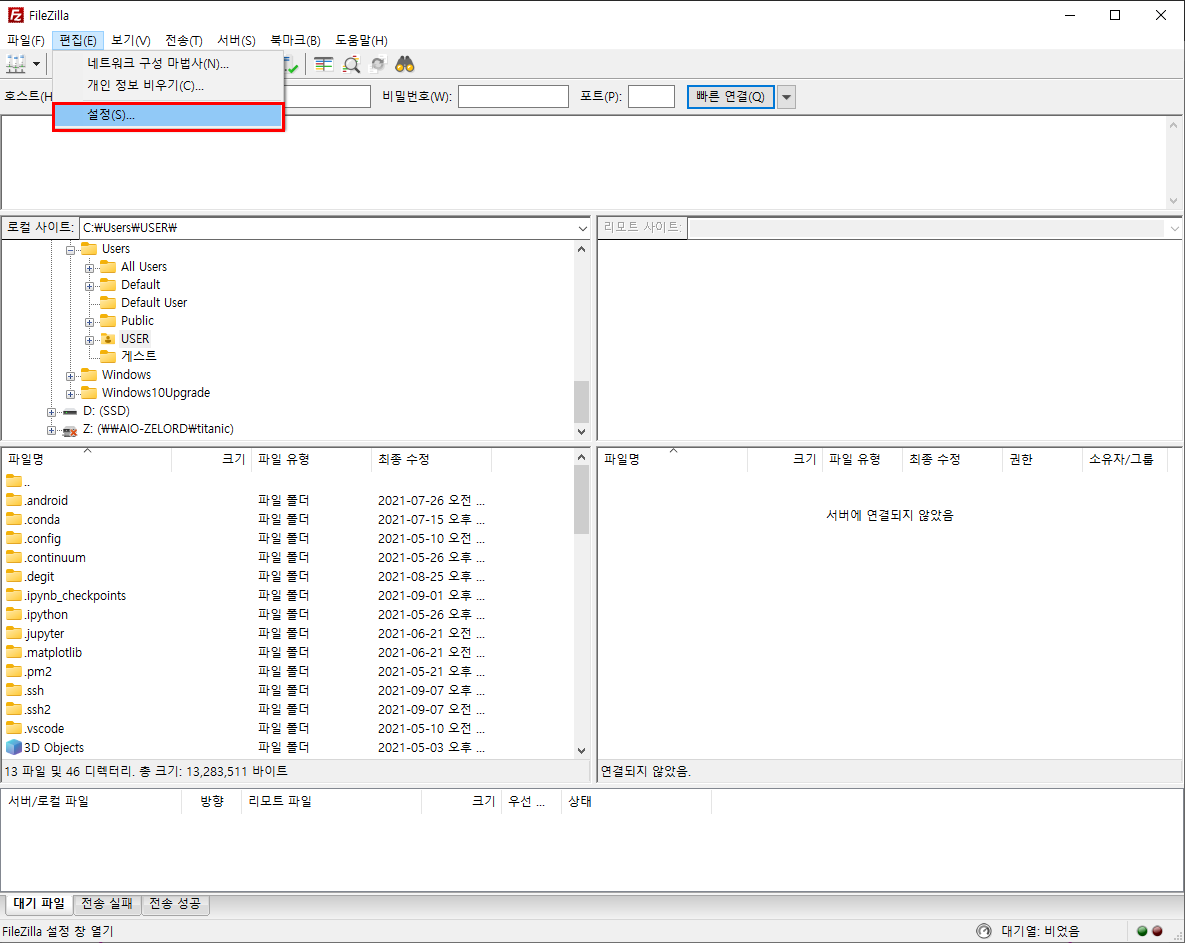Image resolution: width=1185 pixels, height=943 pixels.
Task: Open filename filters magnifier icon
Action: (351, 64)
